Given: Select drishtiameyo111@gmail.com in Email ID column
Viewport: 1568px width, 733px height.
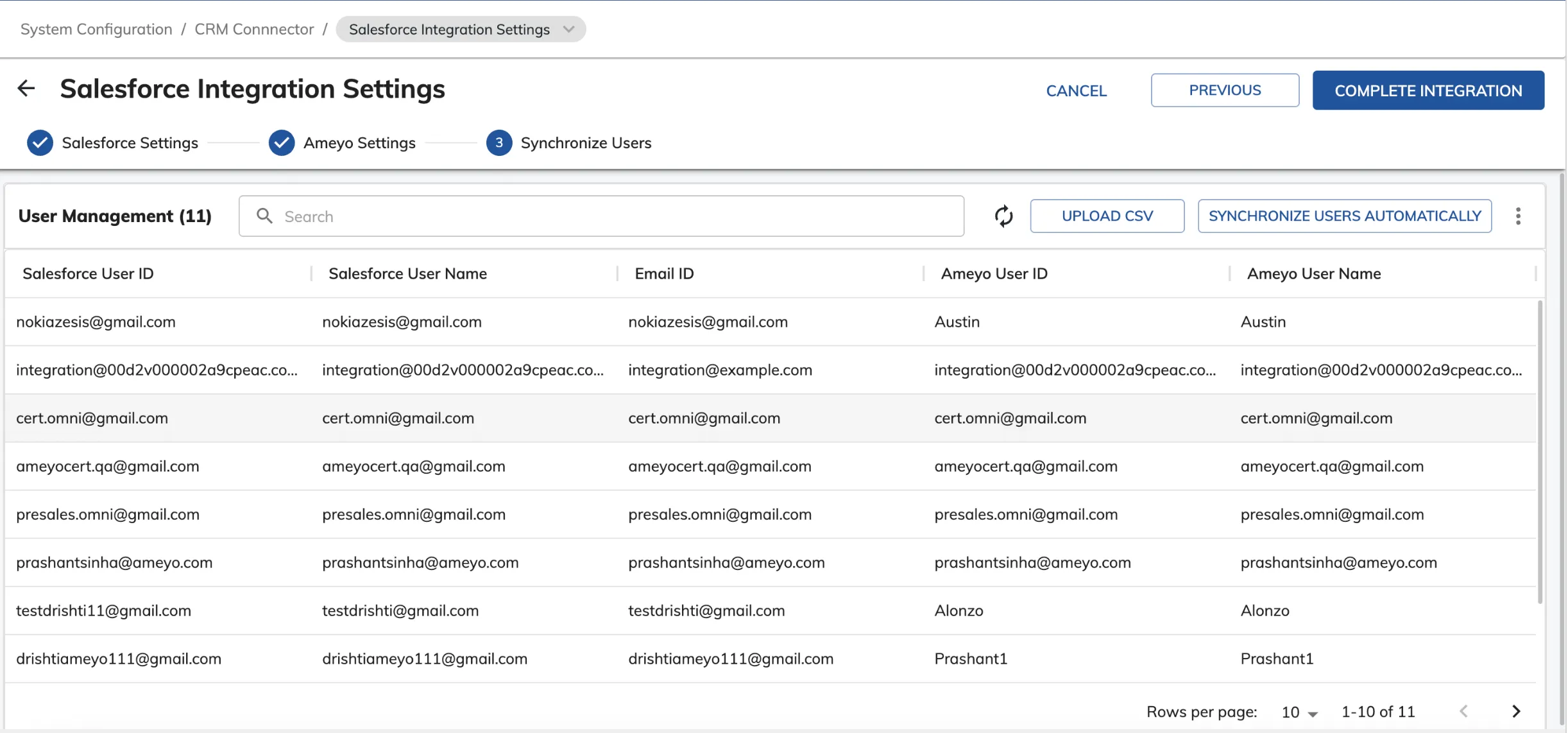Looking at the screenshot, I should coord(731,659).
